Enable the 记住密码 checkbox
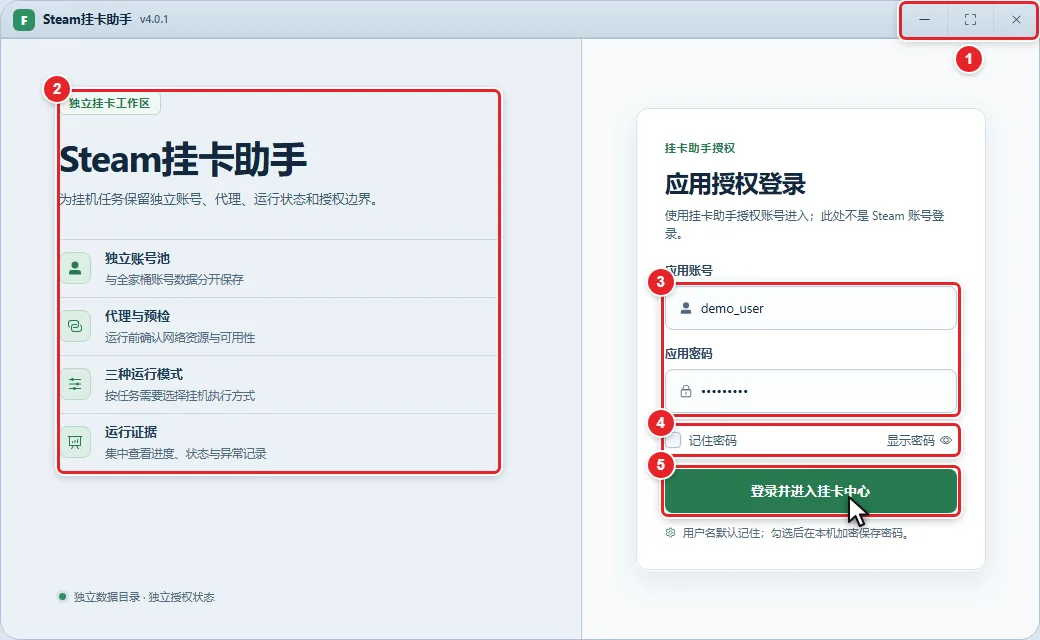The height and width of the screenshot is (640, 1040). [x=674, y=440]
